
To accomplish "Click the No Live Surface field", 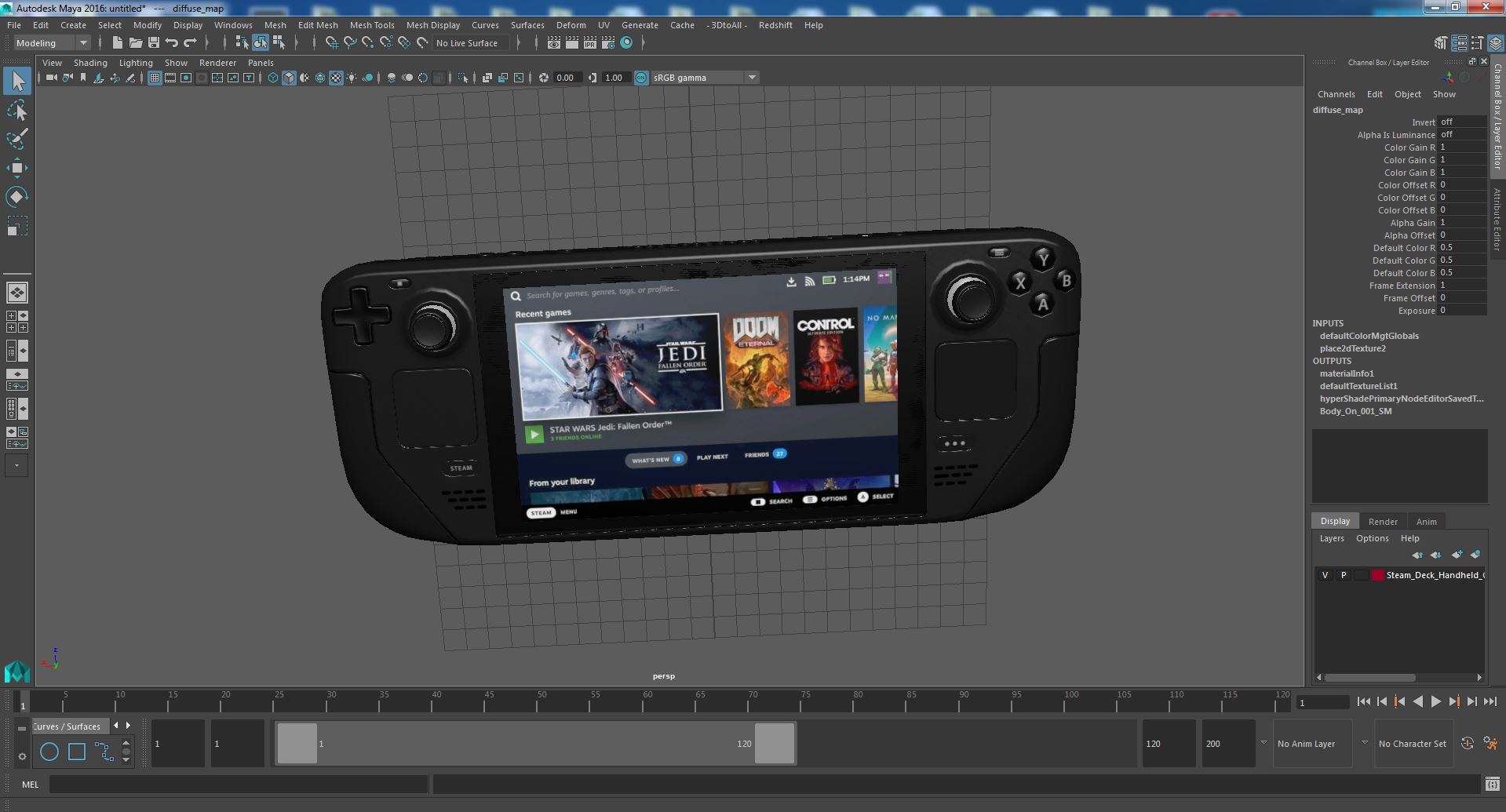I will point(471,43).
